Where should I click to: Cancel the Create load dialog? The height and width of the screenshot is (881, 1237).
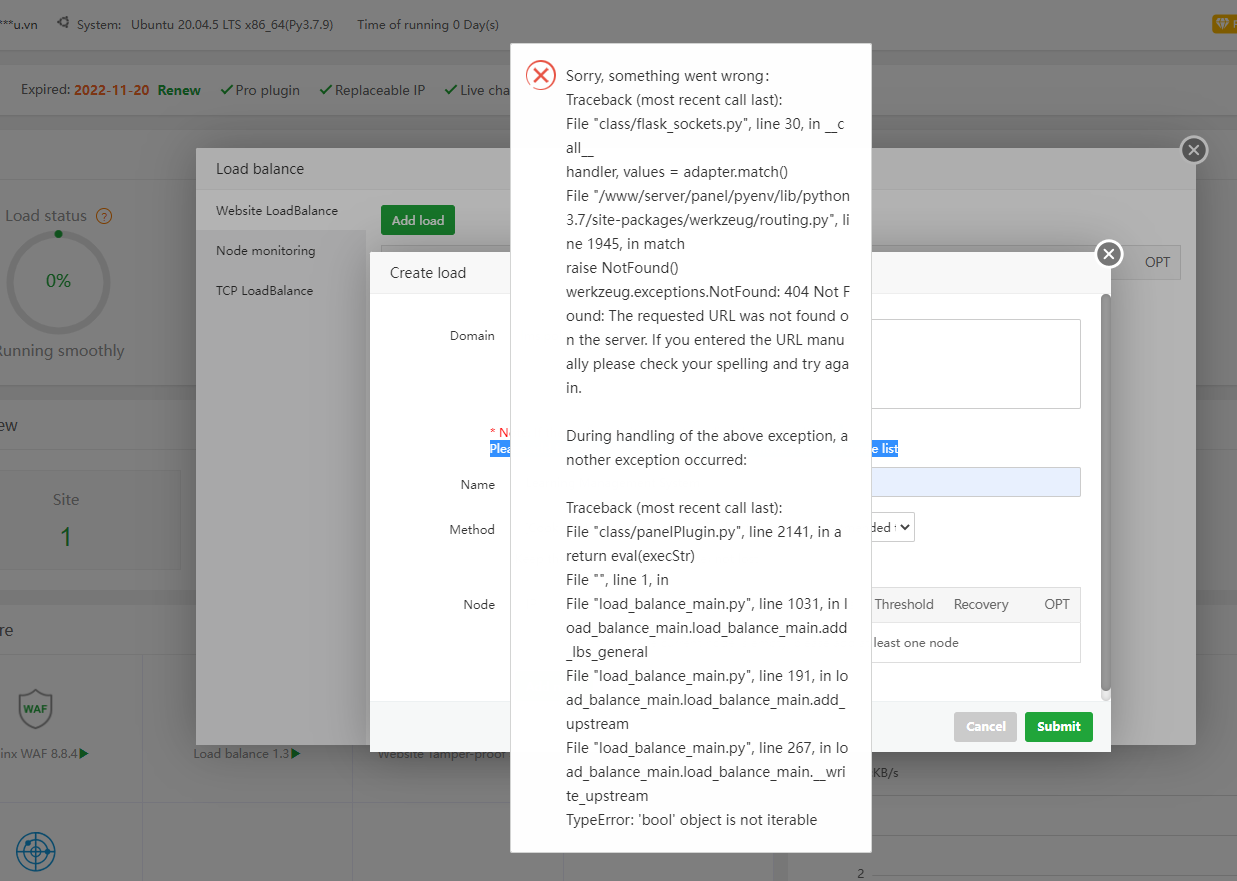[985, 727]
